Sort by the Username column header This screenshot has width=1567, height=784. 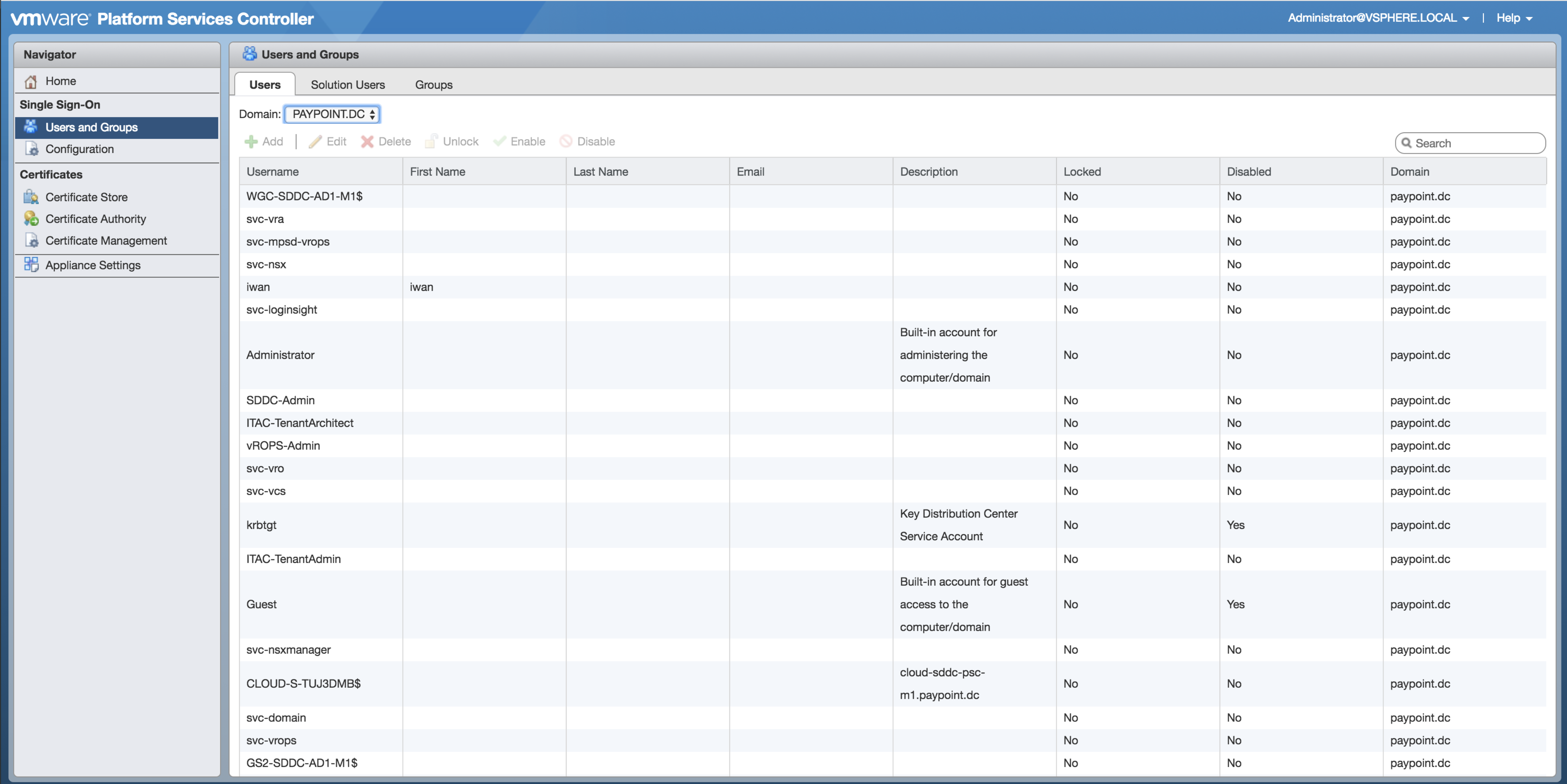tap(272, 172)
